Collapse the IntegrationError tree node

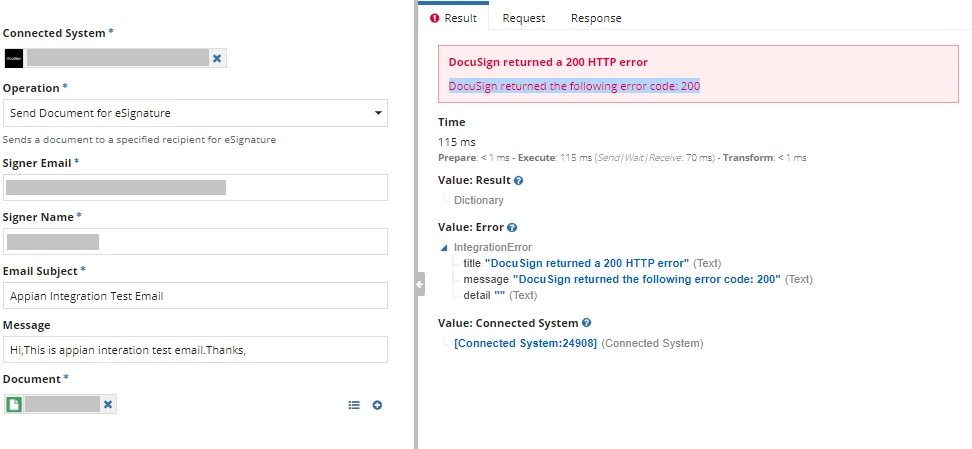[x=443, y=247]
